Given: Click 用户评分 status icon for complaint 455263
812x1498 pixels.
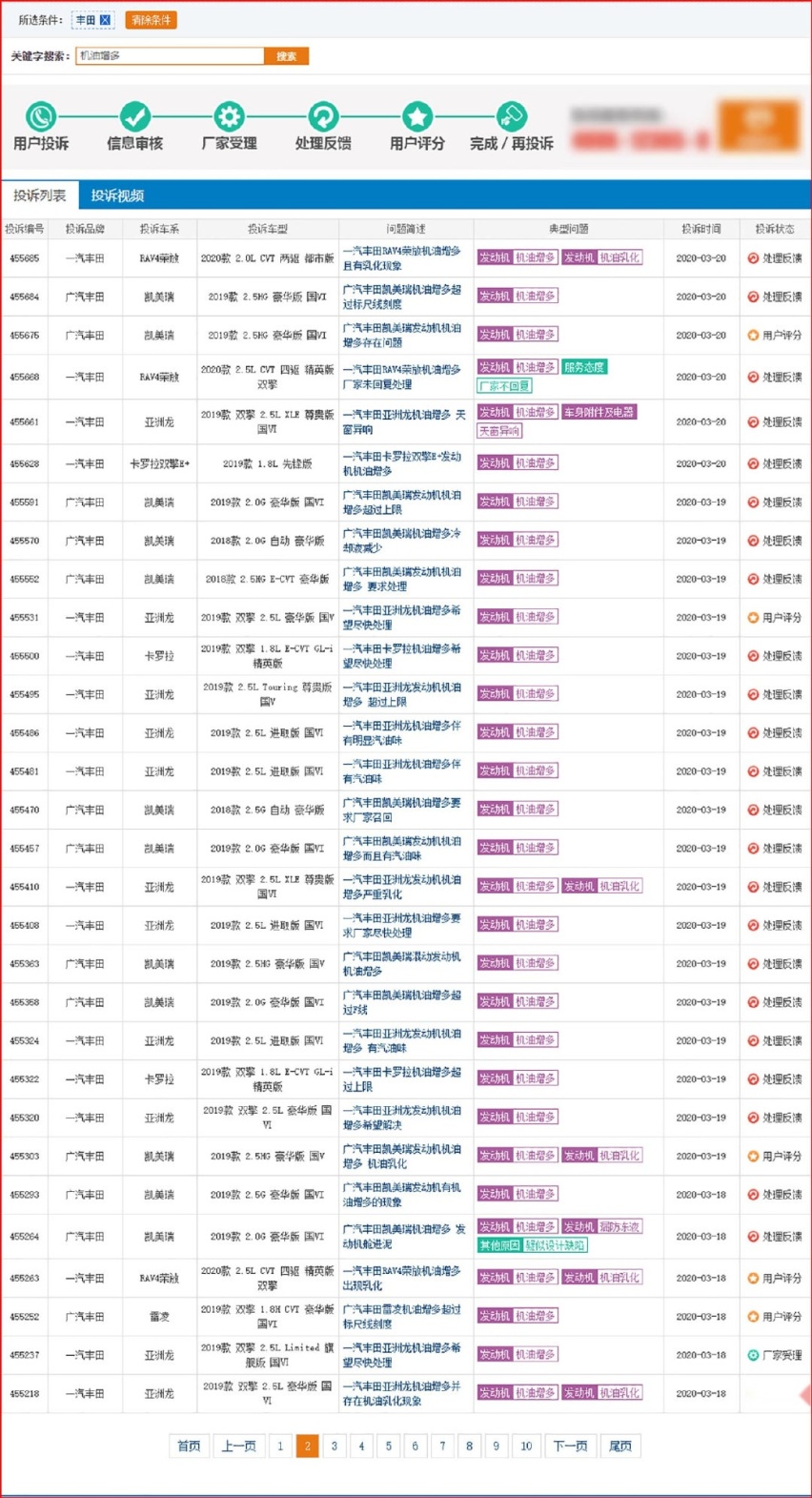Looking at the screenshot, I should [x=753, y=1278].
